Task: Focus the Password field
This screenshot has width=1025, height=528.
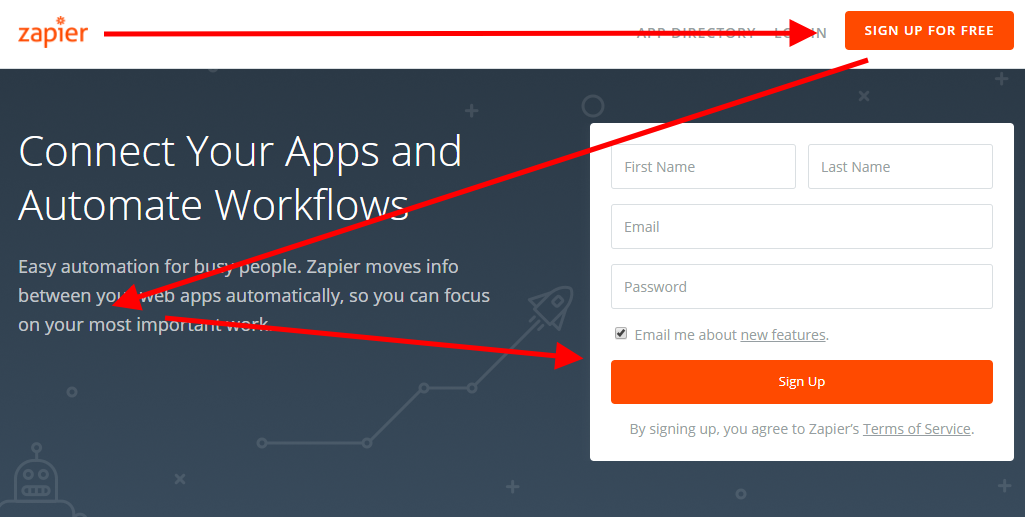Action: [801, 287]
